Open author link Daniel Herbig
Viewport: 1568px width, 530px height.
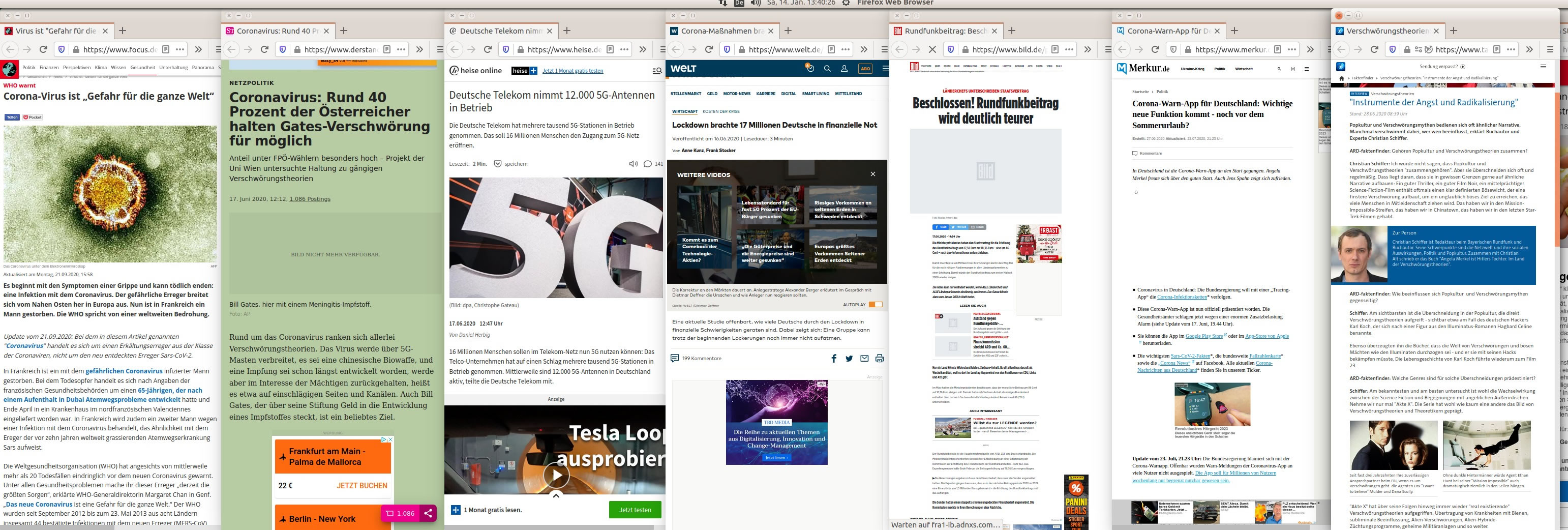pyautogui.click(x=475, y=335)
